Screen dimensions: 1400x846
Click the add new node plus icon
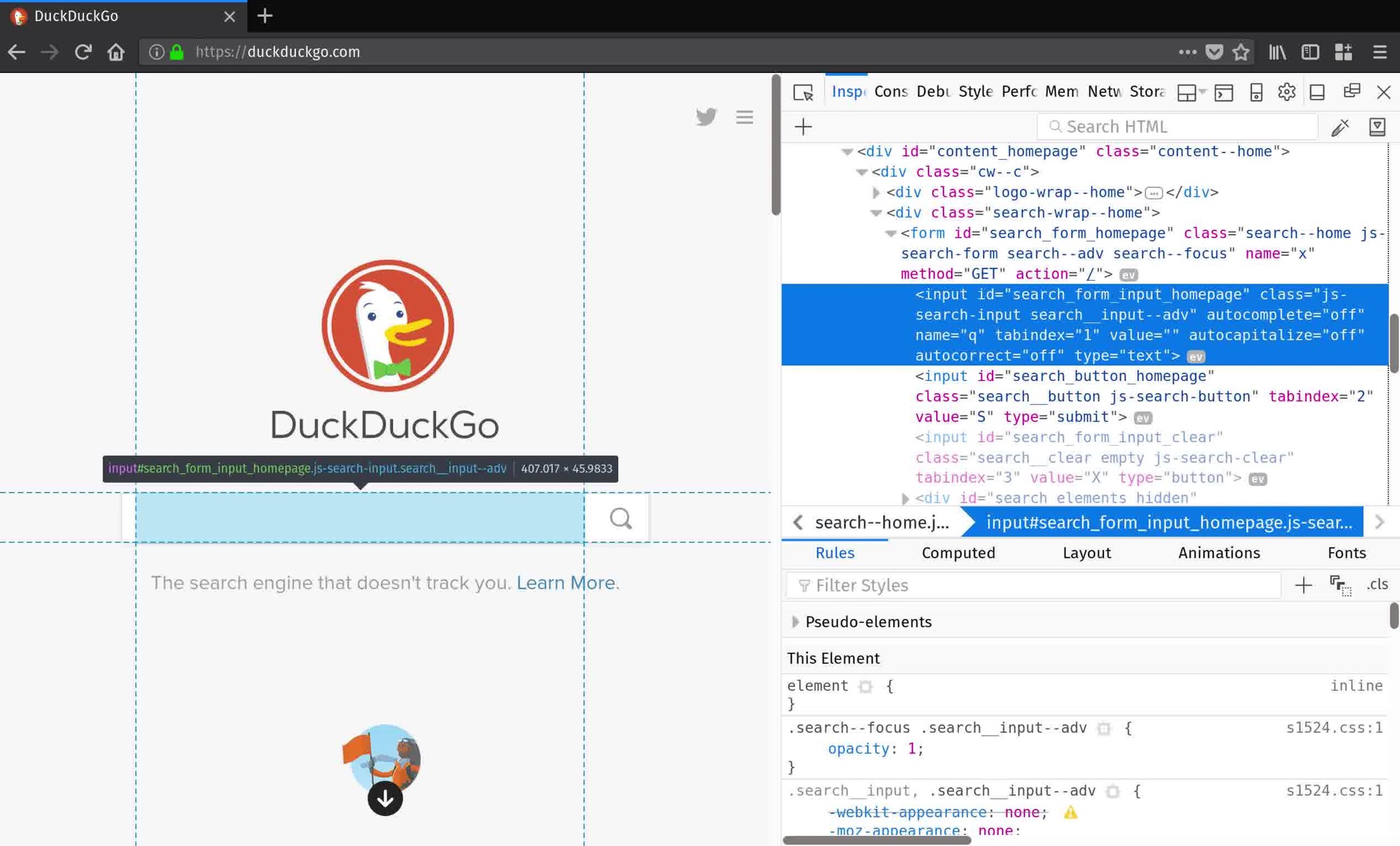(803, 127)
